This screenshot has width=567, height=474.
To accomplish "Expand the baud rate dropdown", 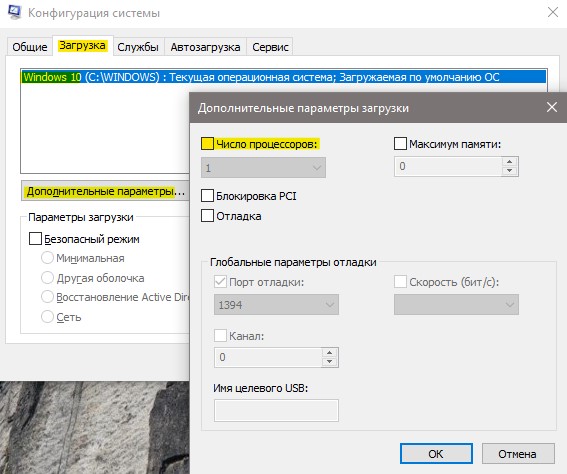I will point(456,305).
